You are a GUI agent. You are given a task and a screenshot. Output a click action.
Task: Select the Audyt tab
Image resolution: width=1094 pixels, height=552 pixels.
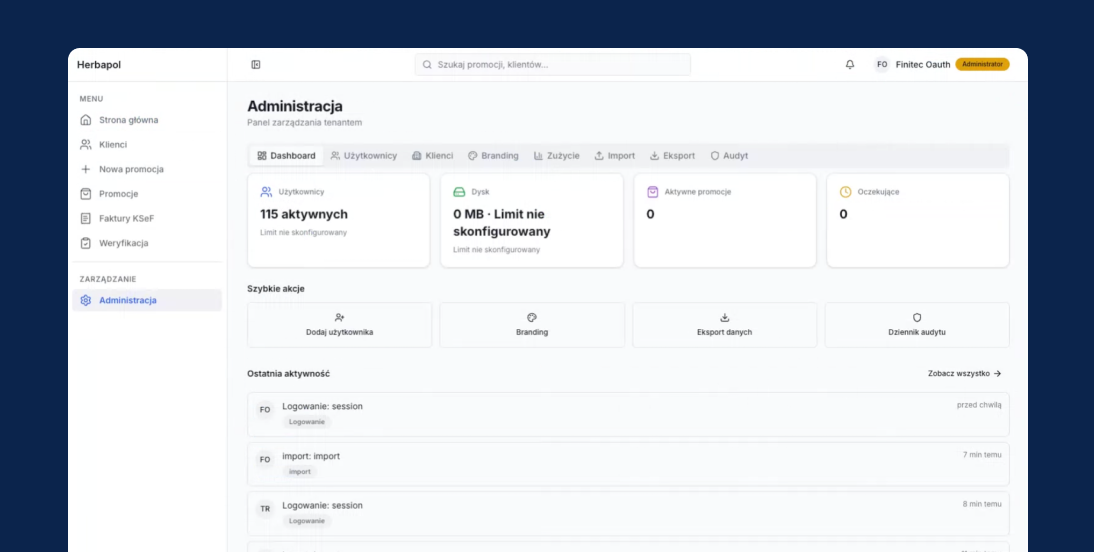[729, 156]
